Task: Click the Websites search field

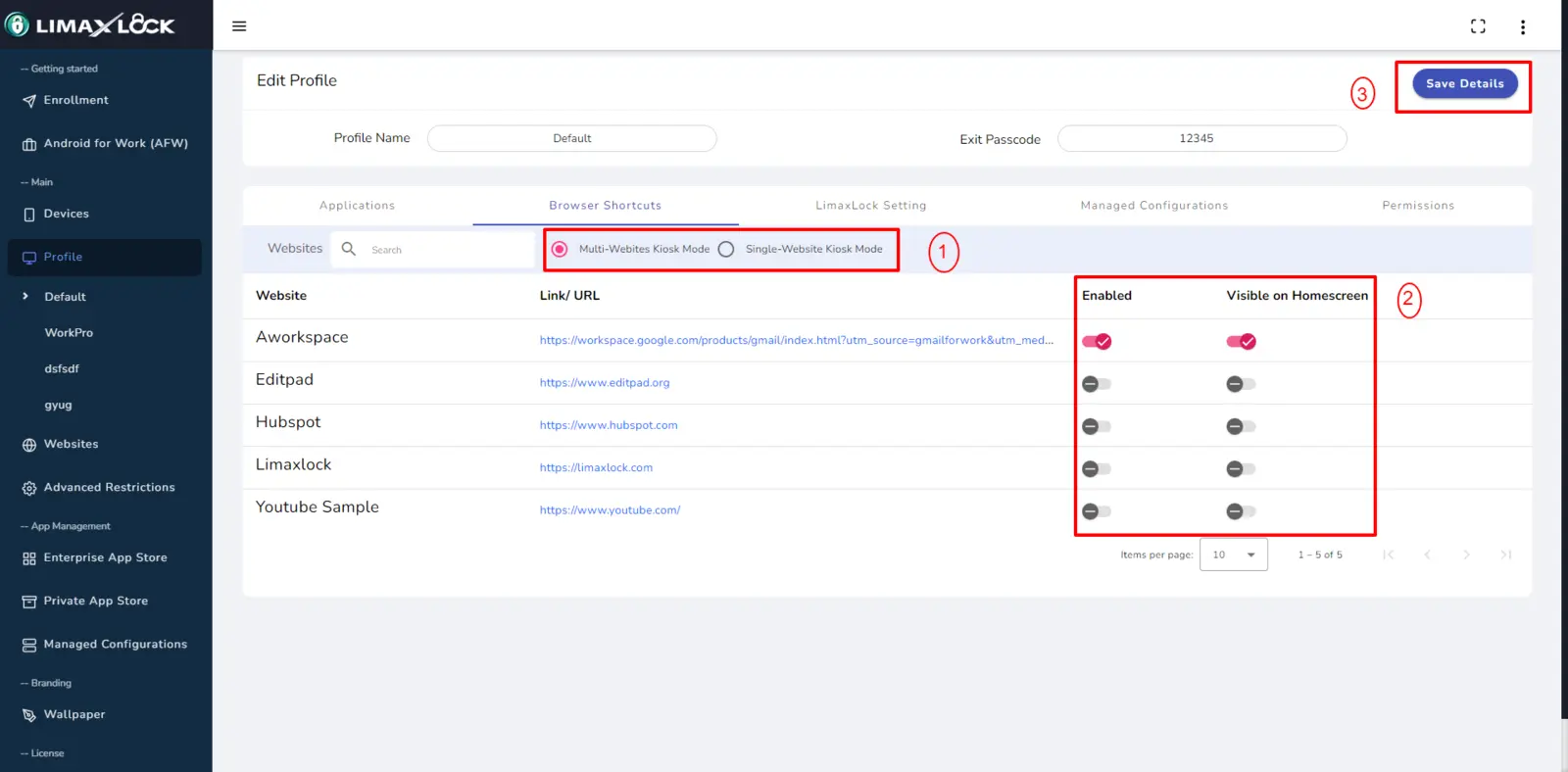Action: pos(433,250)
